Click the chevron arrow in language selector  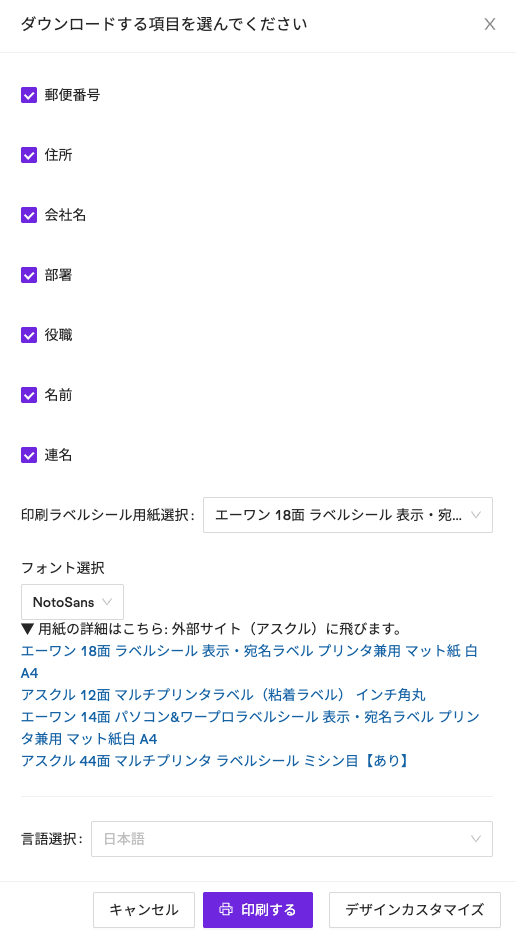coord(476,839)
